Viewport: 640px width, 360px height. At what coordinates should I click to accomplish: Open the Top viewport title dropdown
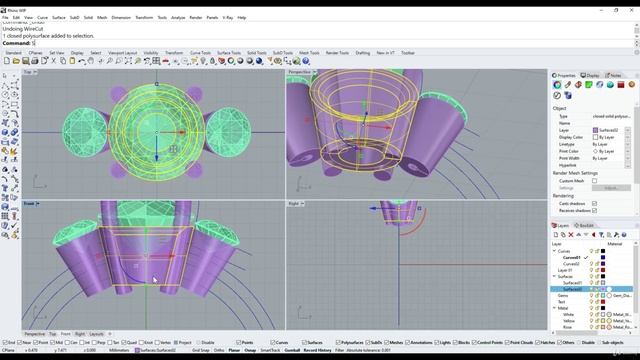point(35,72)
